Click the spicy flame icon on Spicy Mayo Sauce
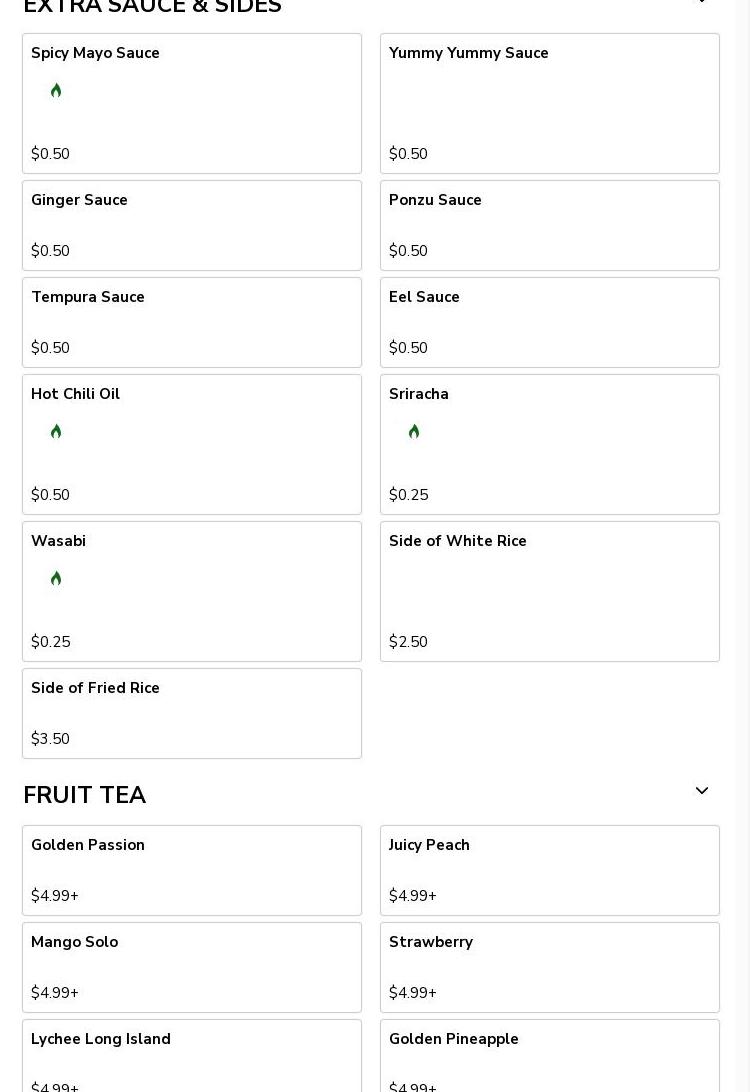750x1092 pixels. coord(56,91)
